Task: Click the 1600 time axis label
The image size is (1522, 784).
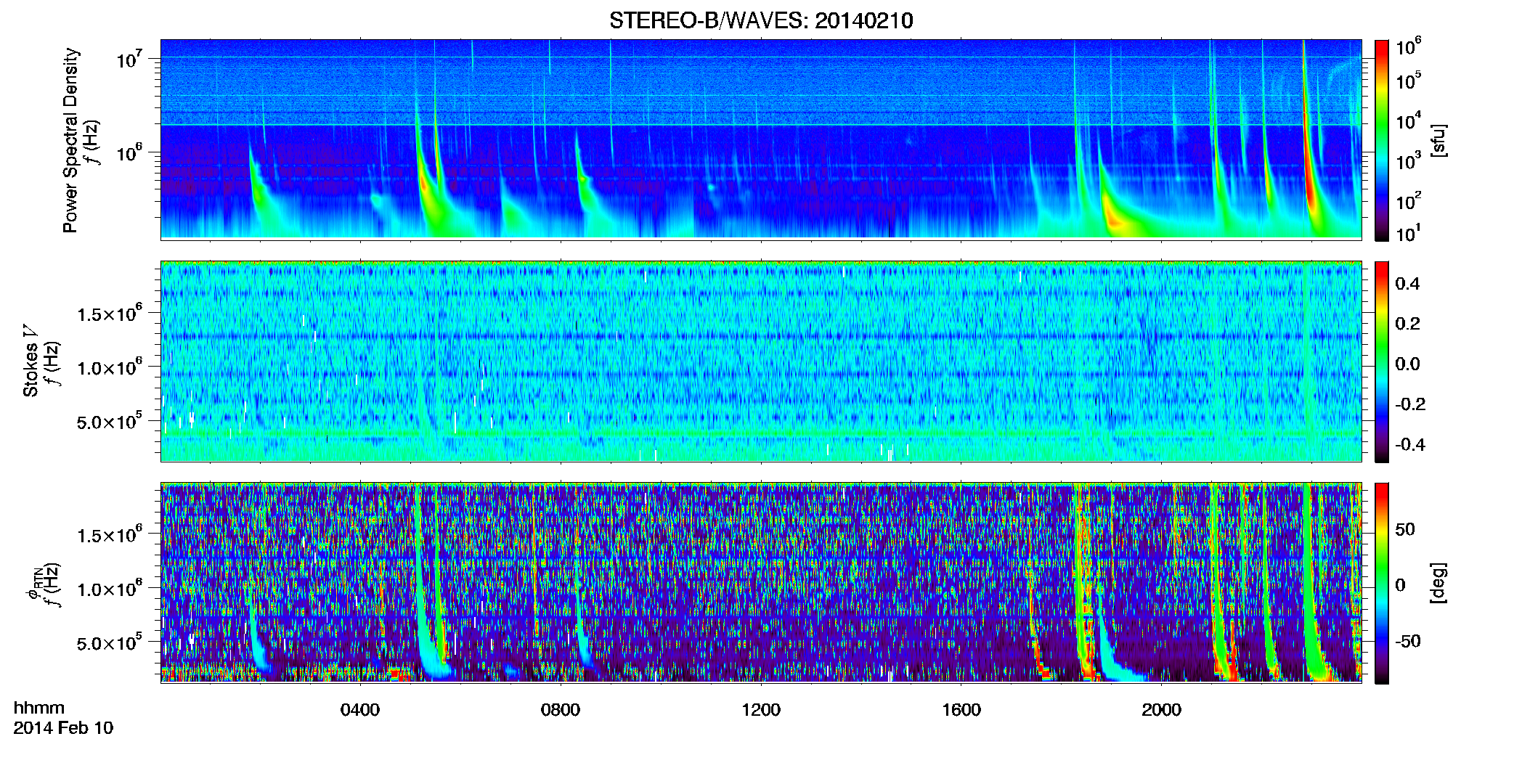Action: 961,709
